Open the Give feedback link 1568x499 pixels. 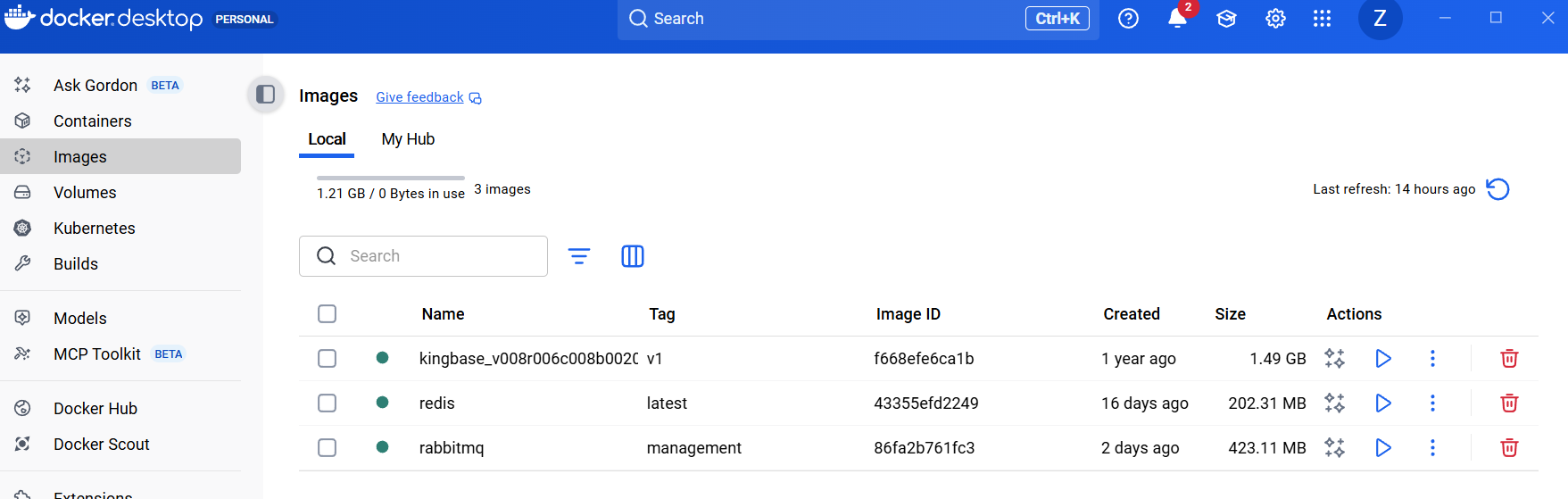click(x=428, y=97)
